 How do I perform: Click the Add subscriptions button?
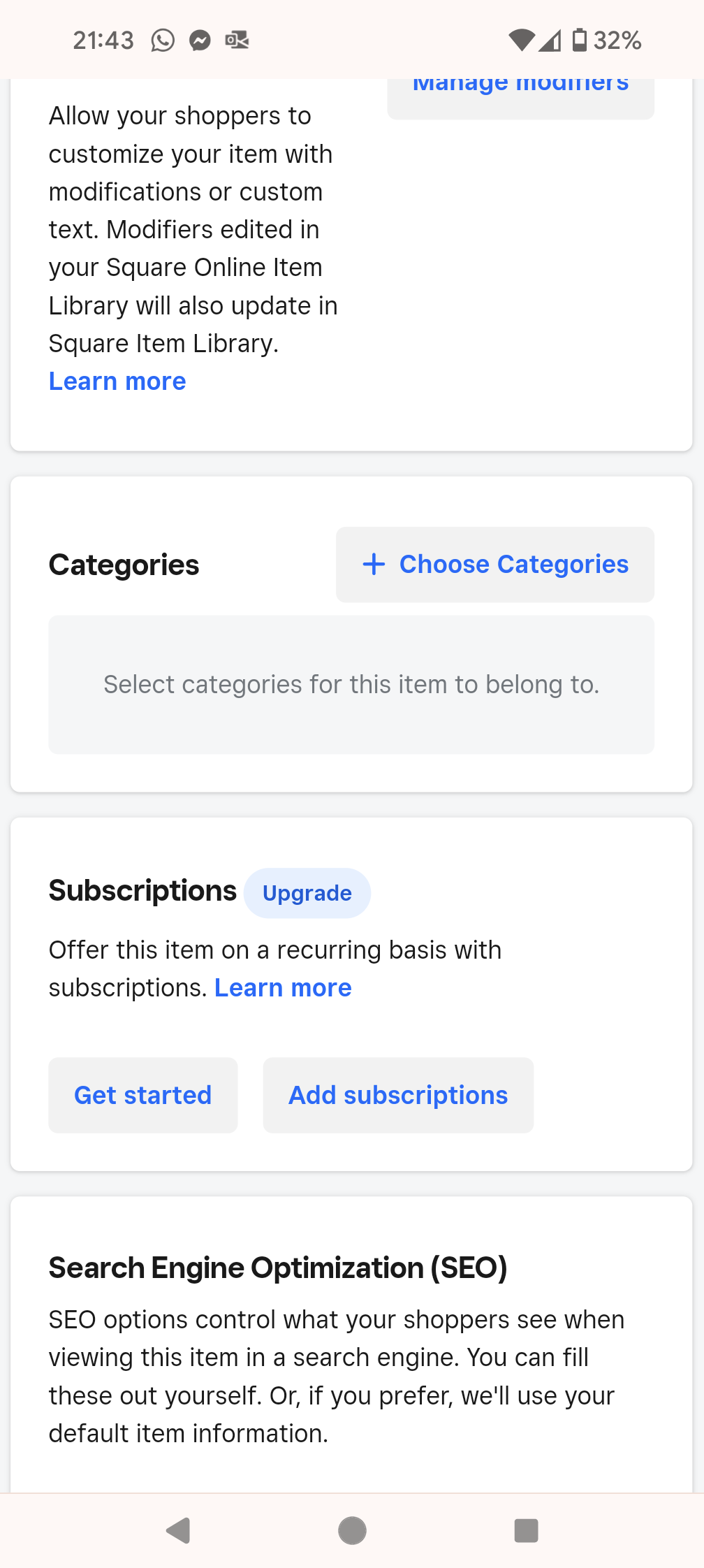point(397,1095)
